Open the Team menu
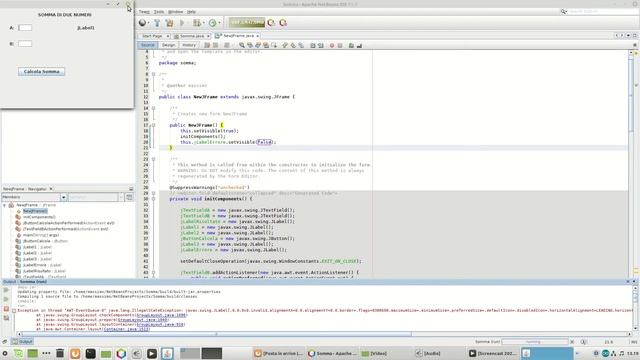Image resolution: width=640 pixels, height=360 pixels. (x=144, y=12)
